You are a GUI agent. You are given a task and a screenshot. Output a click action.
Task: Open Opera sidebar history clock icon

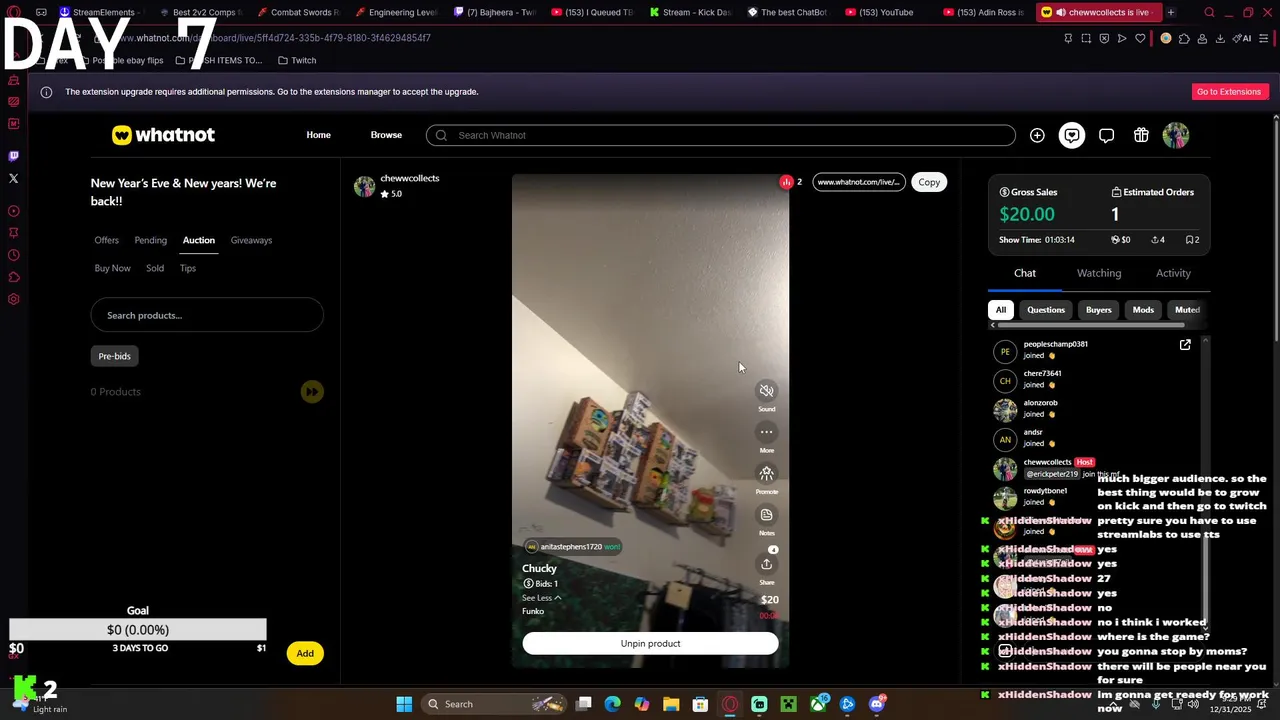click(x=13, y=255)
